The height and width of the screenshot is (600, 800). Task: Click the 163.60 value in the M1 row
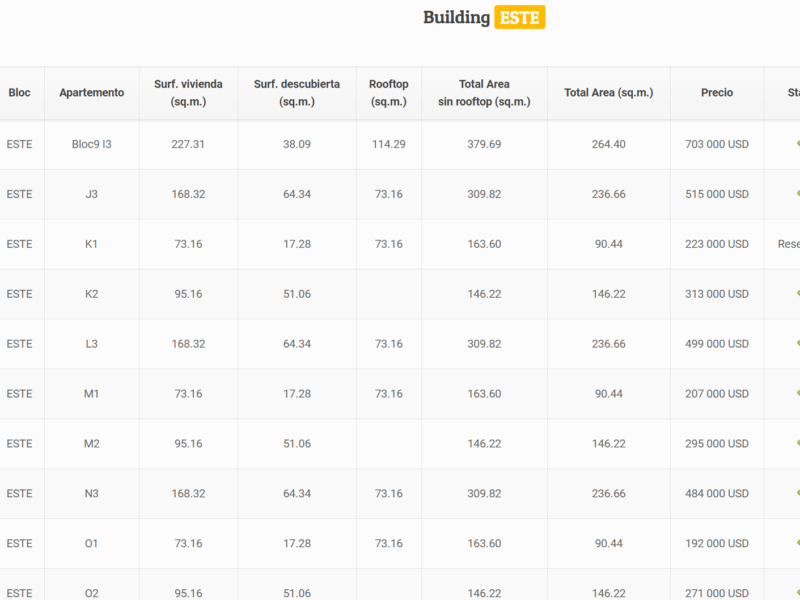484,394
